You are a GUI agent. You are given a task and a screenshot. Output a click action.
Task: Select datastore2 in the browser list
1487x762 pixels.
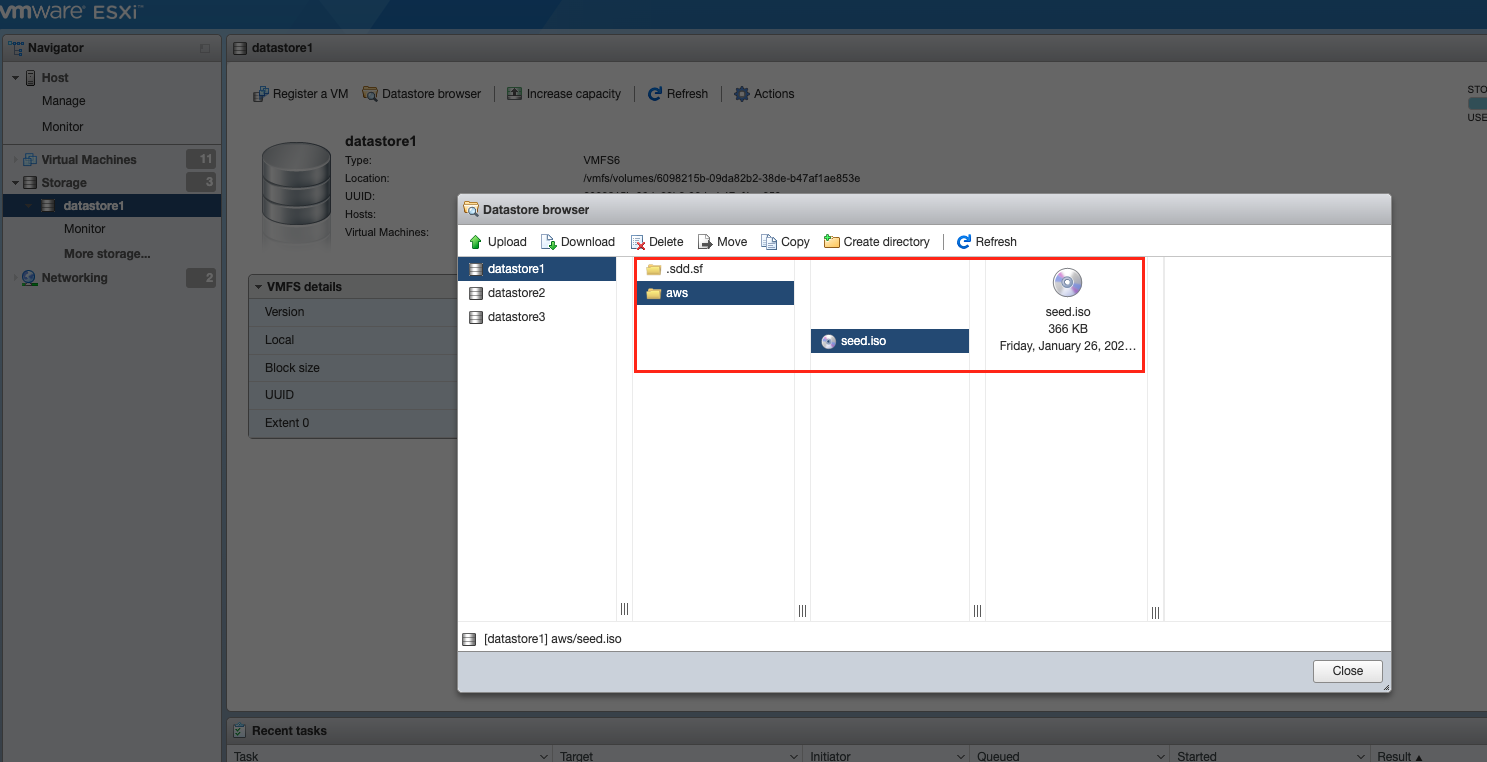(x=515, y=293)
